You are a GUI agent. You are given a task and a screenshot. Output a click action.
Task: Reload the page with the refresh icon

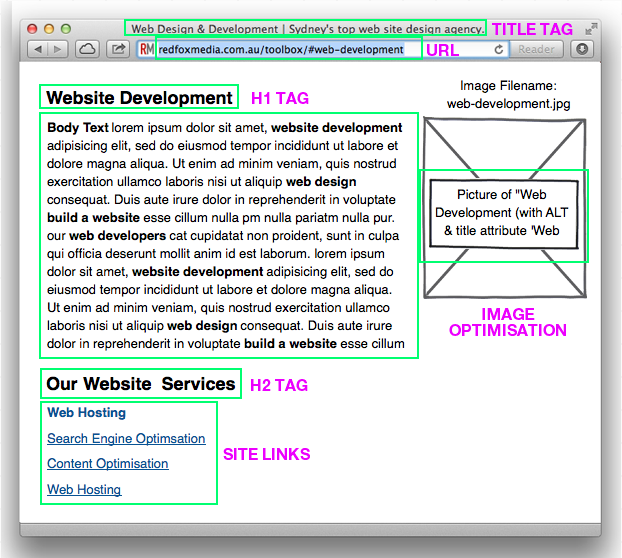pos(499,49)
